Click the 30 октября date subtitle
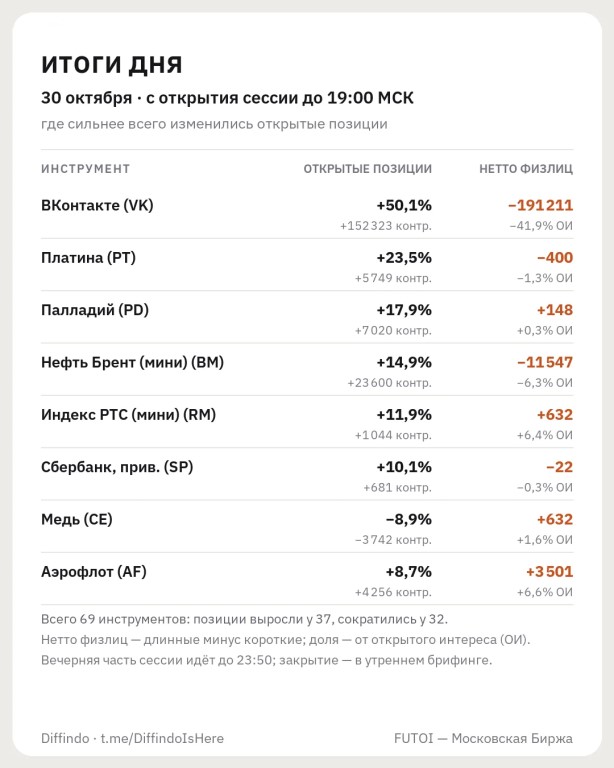This screenshot has width=614, height=768. click(x=227, y=98)
